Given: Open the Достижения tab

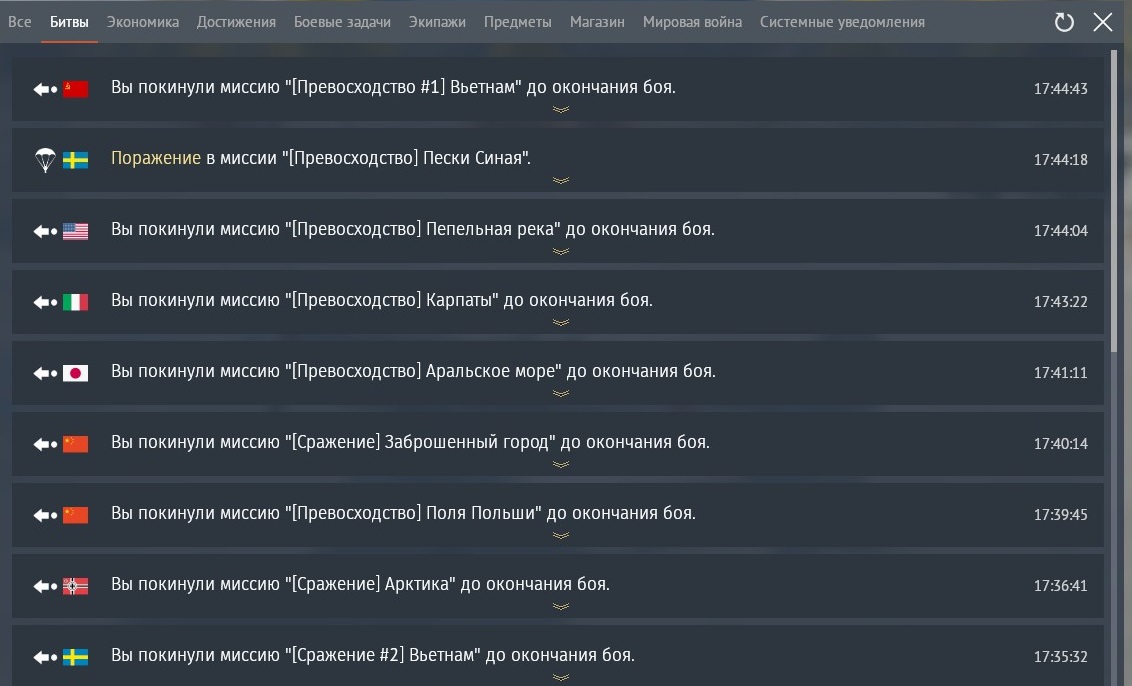Looking at the screenshot, I should 236,22.
